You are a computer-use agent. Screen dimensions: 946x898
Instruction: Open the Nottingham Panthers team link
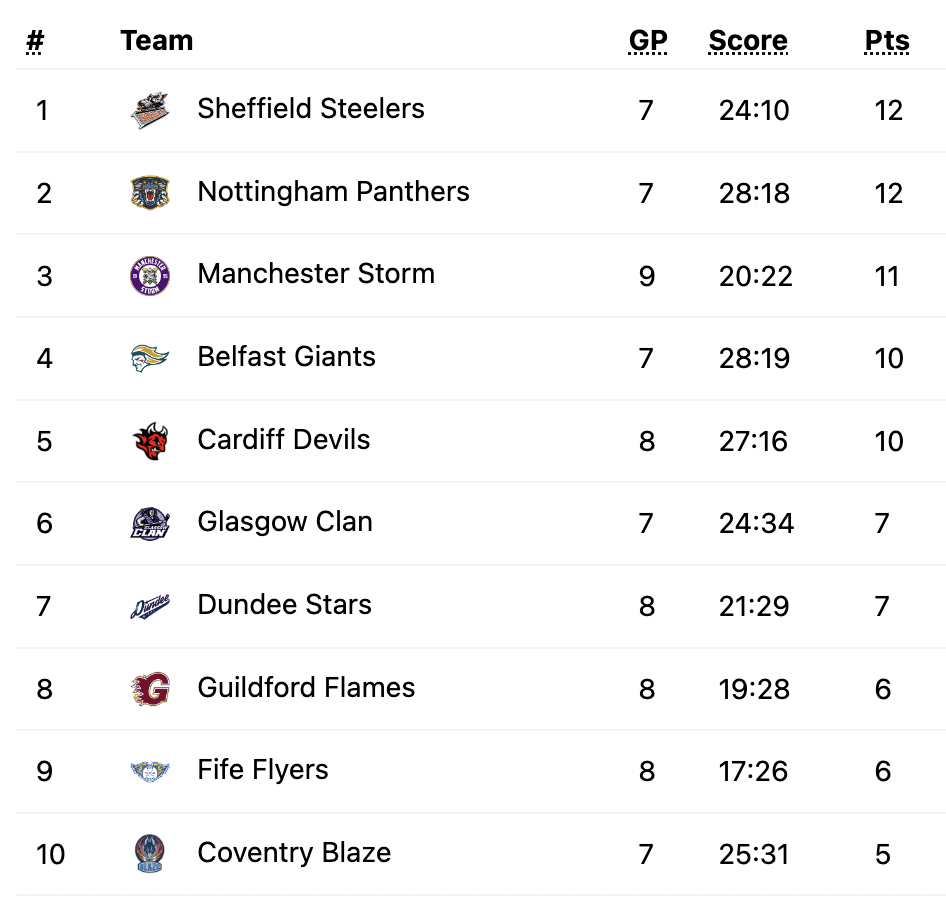coord(333,192)
